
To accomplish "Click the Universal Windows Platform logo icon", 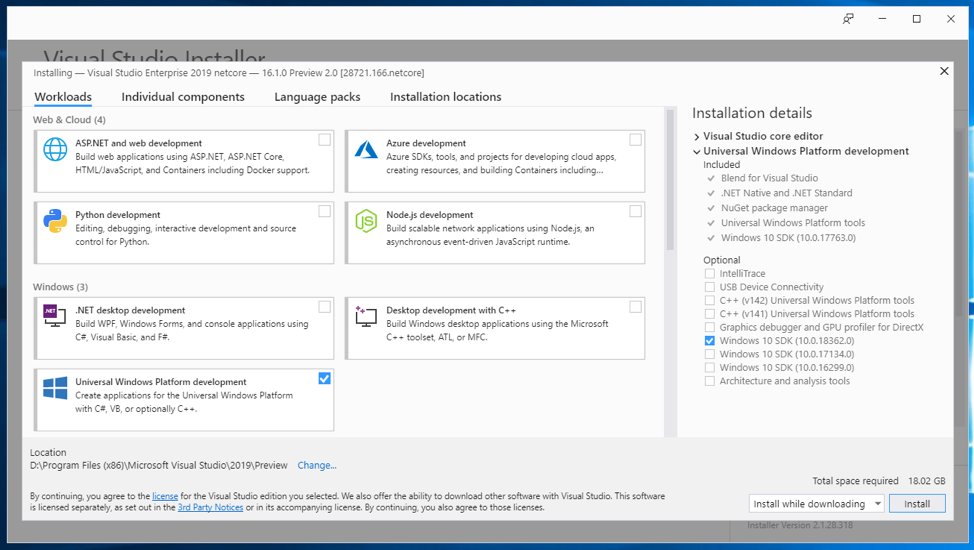I will click(55, 388).
